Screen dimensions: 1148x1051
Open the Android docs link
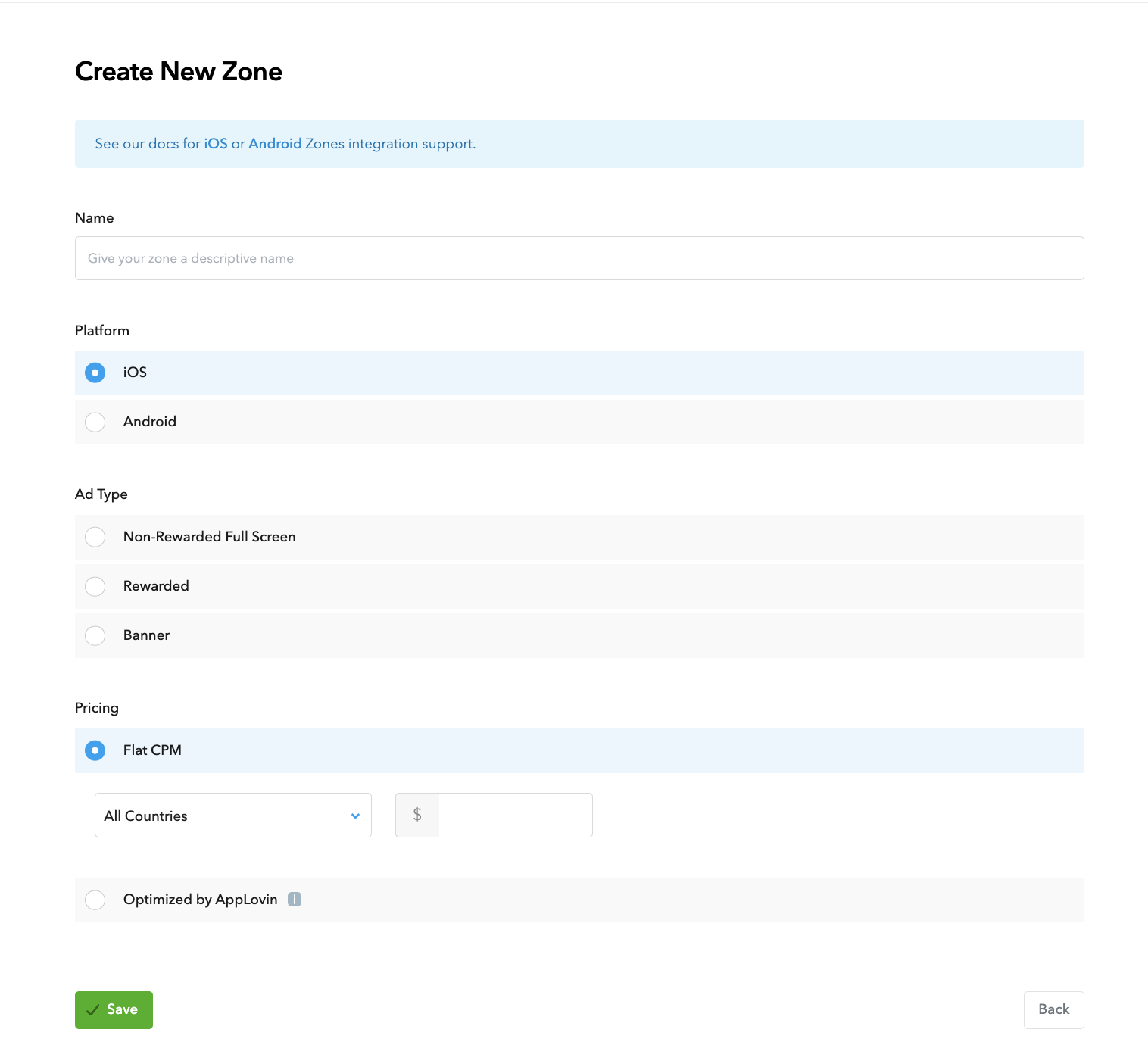275,144
